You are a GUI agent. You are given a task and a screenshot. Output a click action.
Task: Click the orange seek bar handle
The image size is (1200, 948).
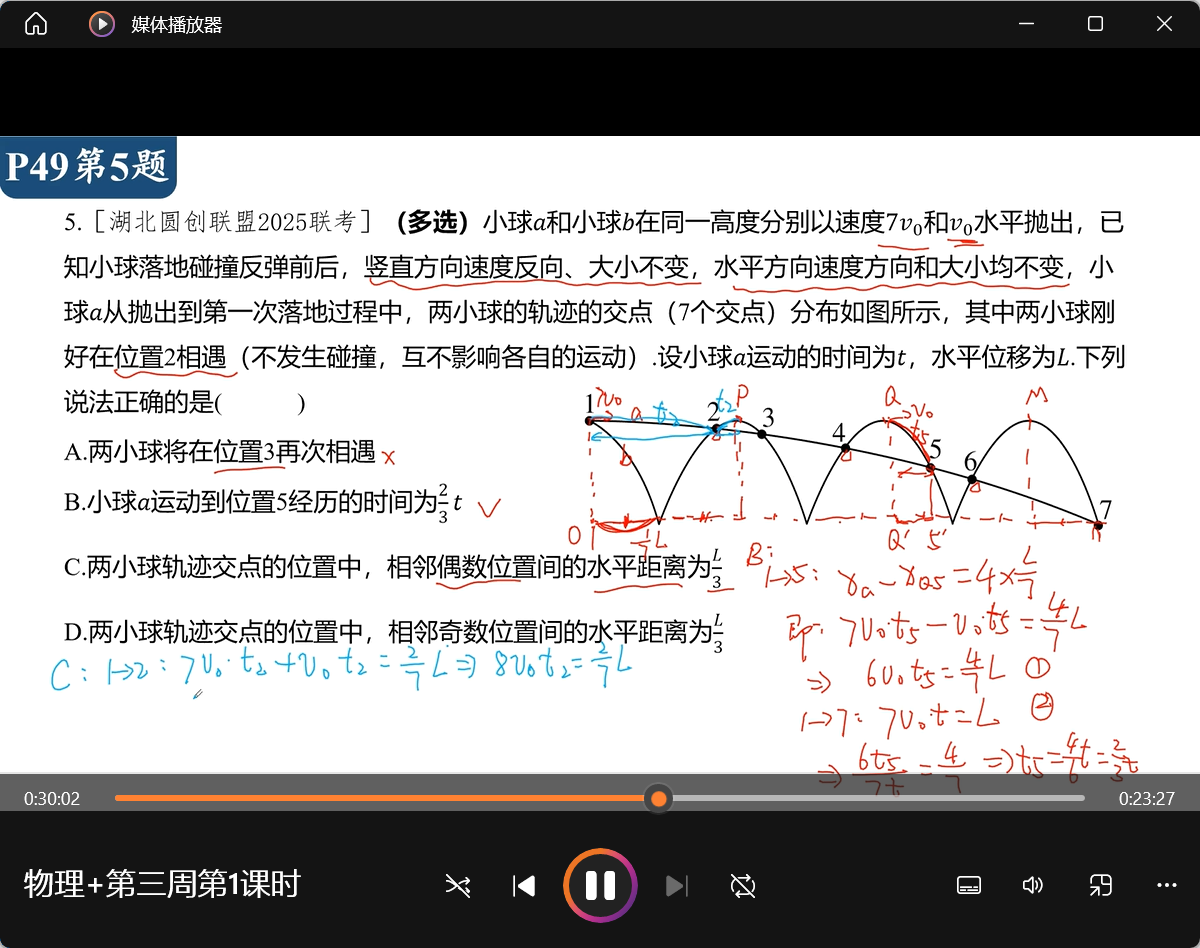pyautogui.click(x=658, y=798)
